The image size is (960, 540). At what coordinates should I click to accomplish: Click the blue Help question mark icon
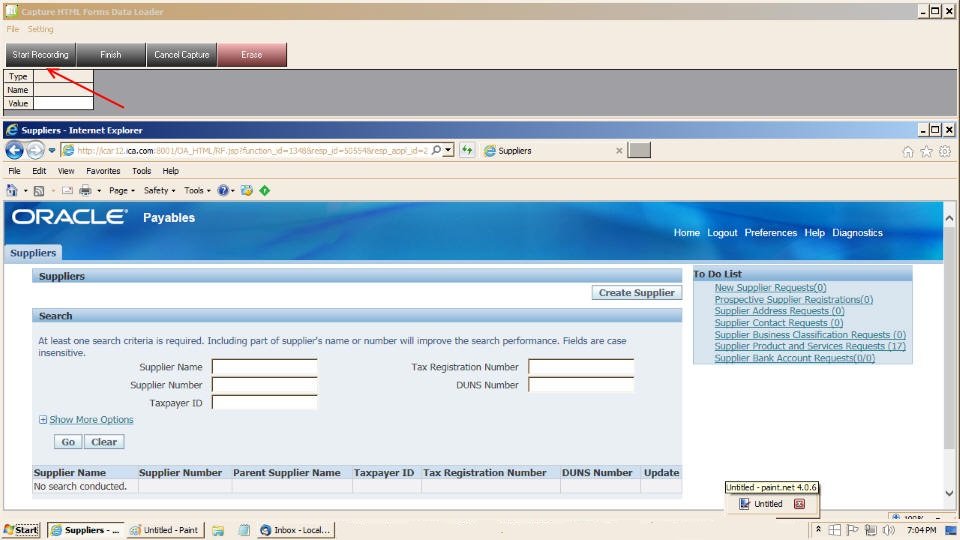(x=223, y=190)
